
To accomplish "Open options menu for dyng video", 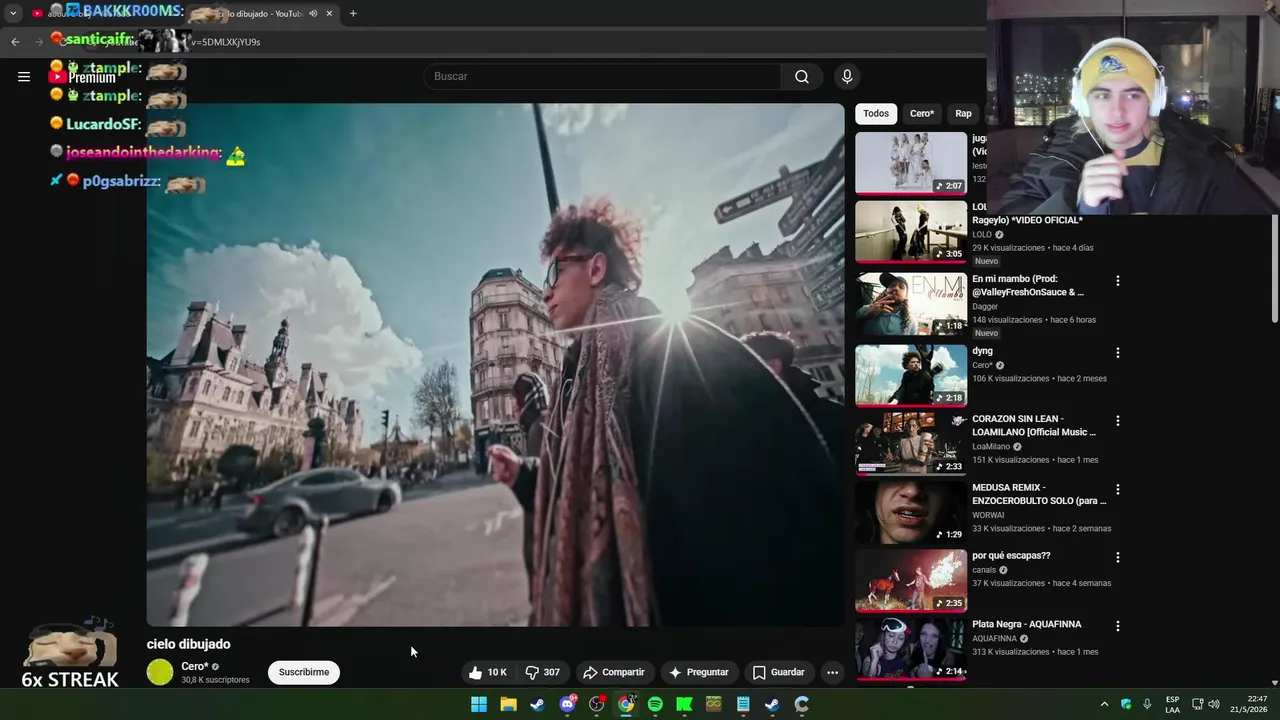I will click(x=1118, y=353).
